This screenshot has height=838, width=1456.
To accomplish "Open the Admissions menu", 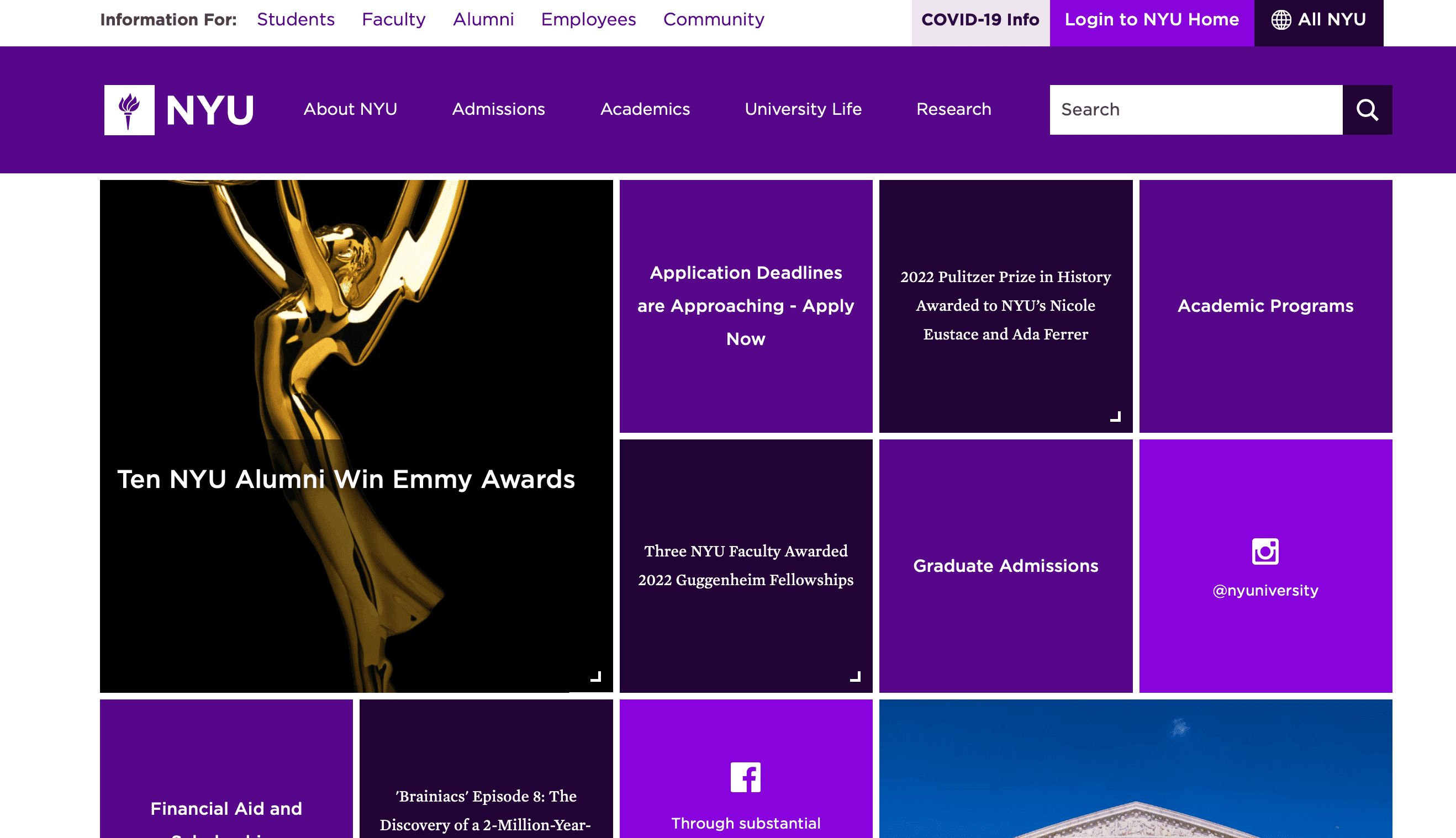I will coord(498,109).
